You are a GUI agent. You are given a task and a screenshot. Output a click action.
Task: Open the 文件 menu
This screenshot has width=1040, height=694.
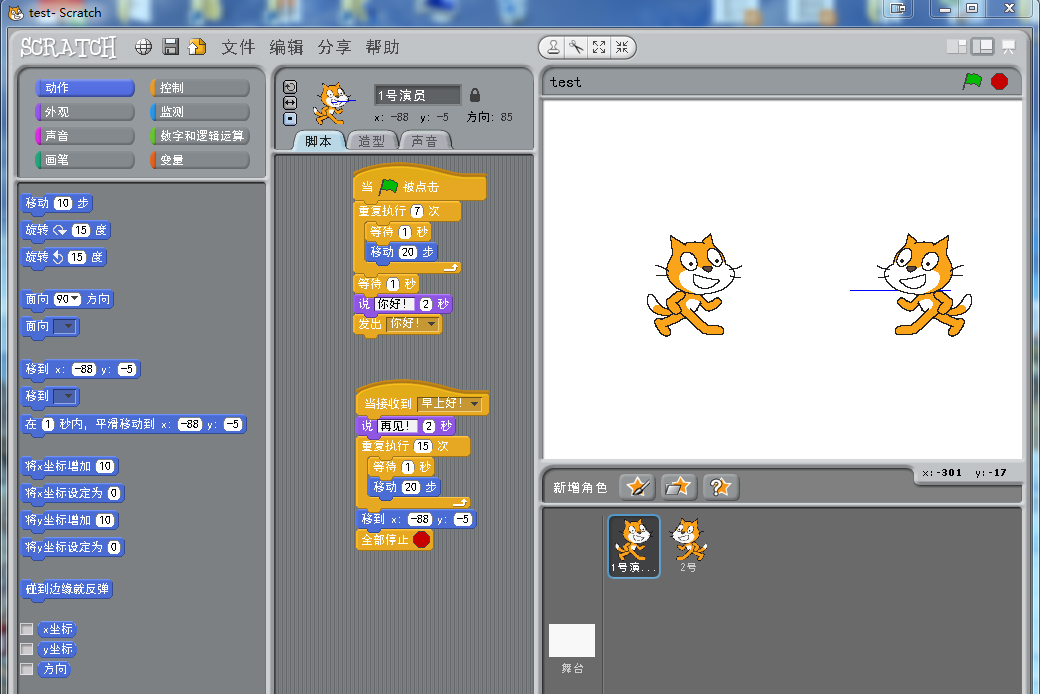(238, 47)
